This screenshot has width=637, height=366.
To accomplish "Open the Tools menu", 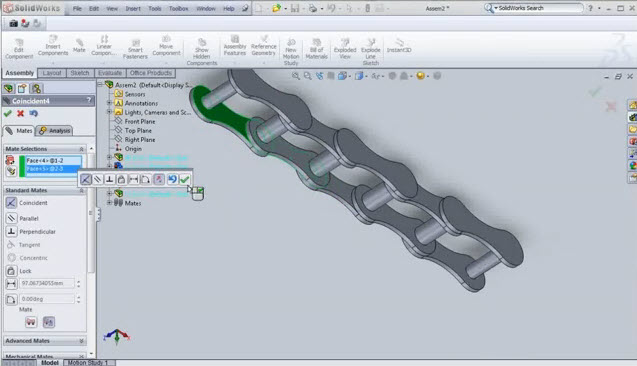I will (154, 9).
